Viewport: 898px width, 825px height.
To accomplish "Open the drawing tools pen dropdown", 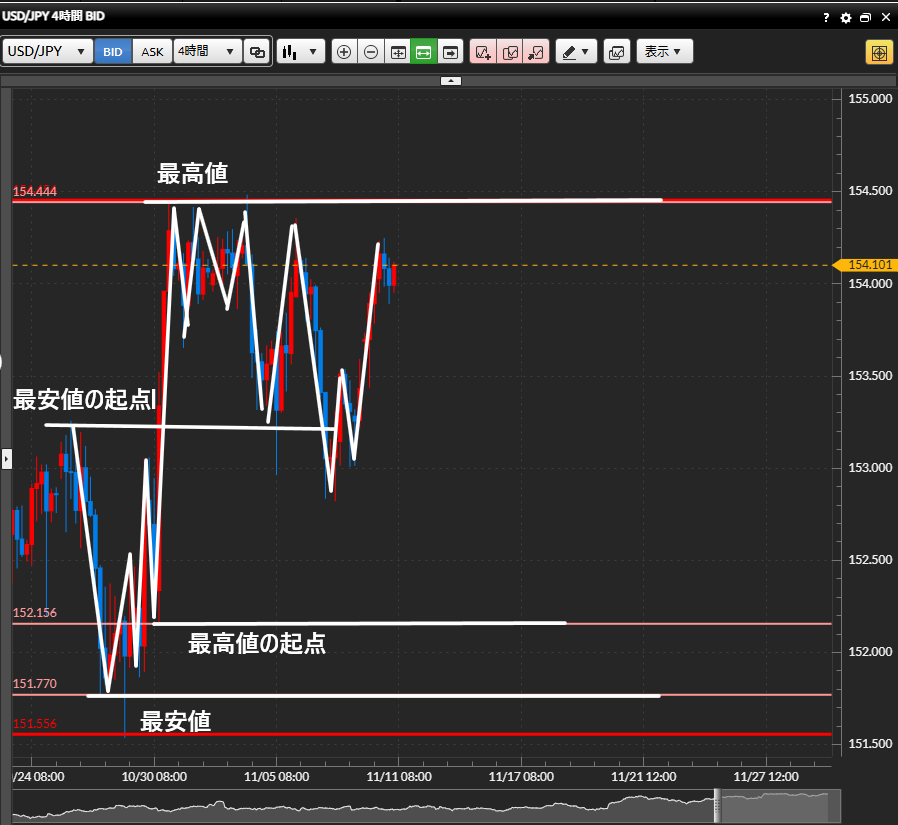I will click(x=576, y=52).
